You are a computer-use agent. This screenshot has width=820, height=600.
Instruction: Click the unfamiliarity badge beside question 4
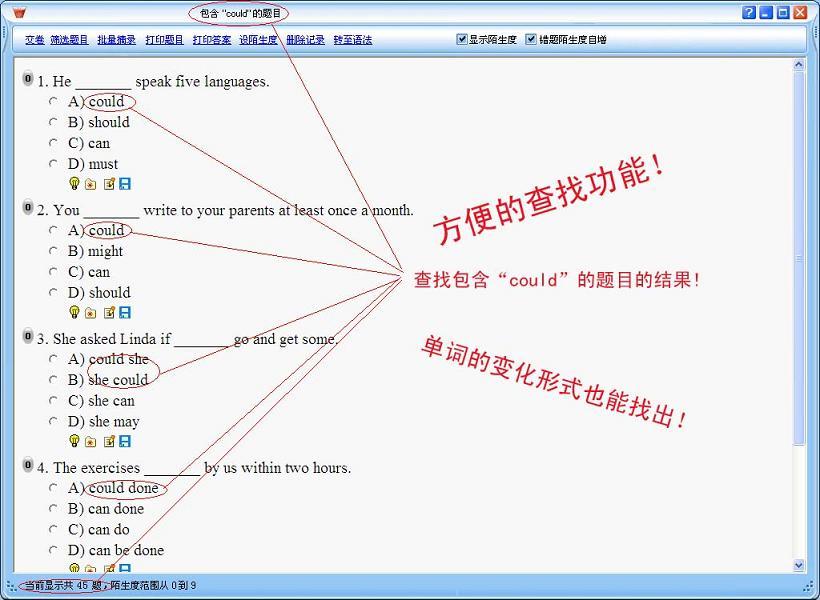click(28, 465)
